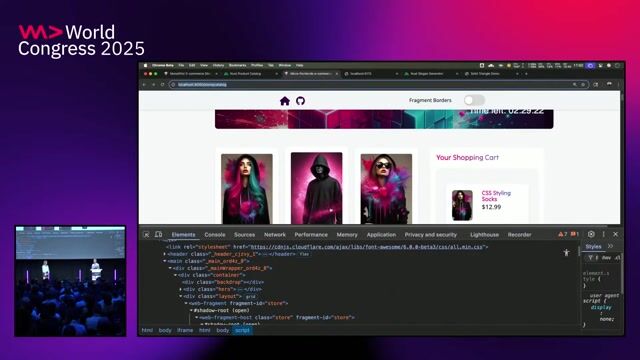Collapse the main element node

click(x=165, y=261)
